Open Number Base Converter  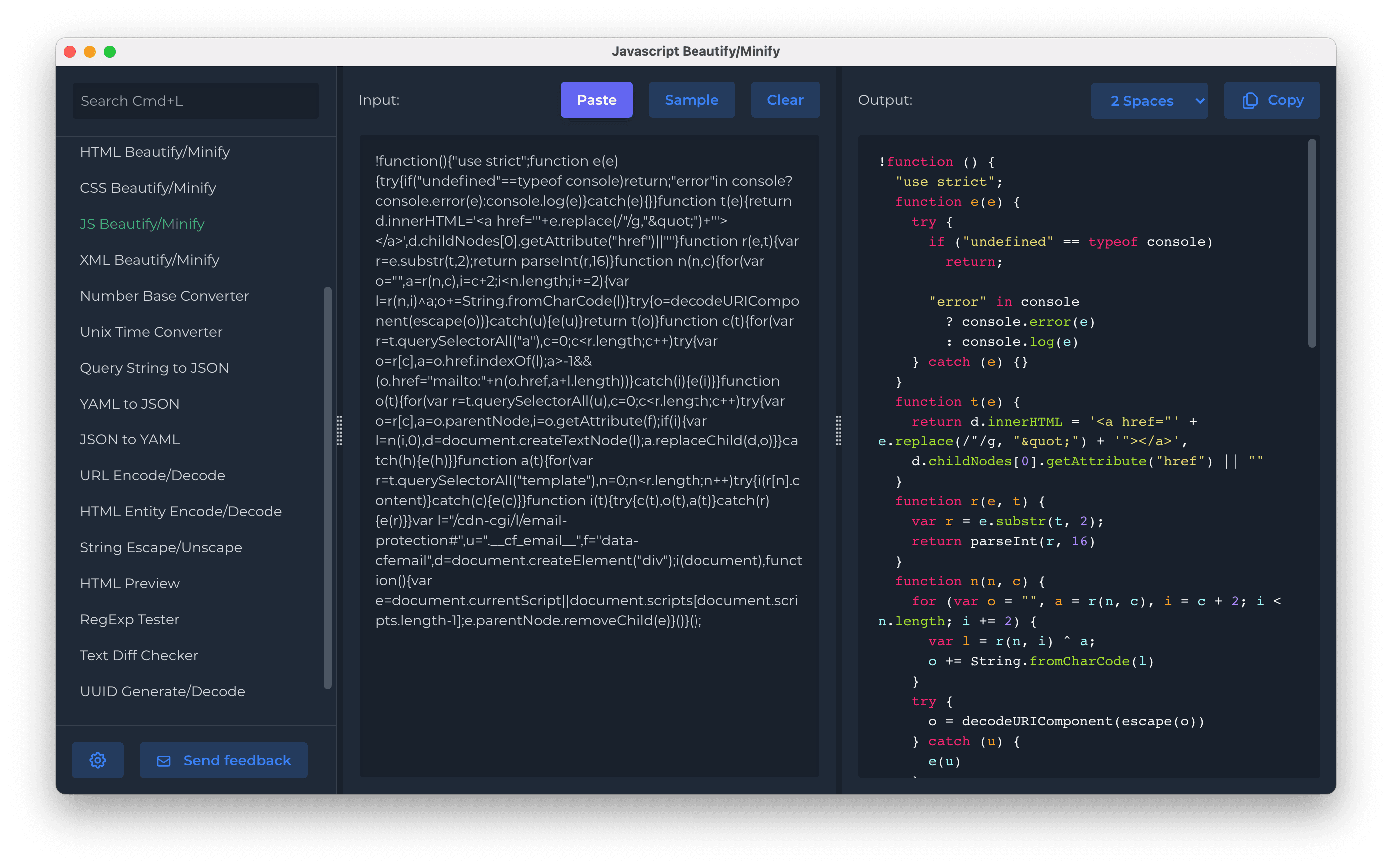tap(165, 296)
